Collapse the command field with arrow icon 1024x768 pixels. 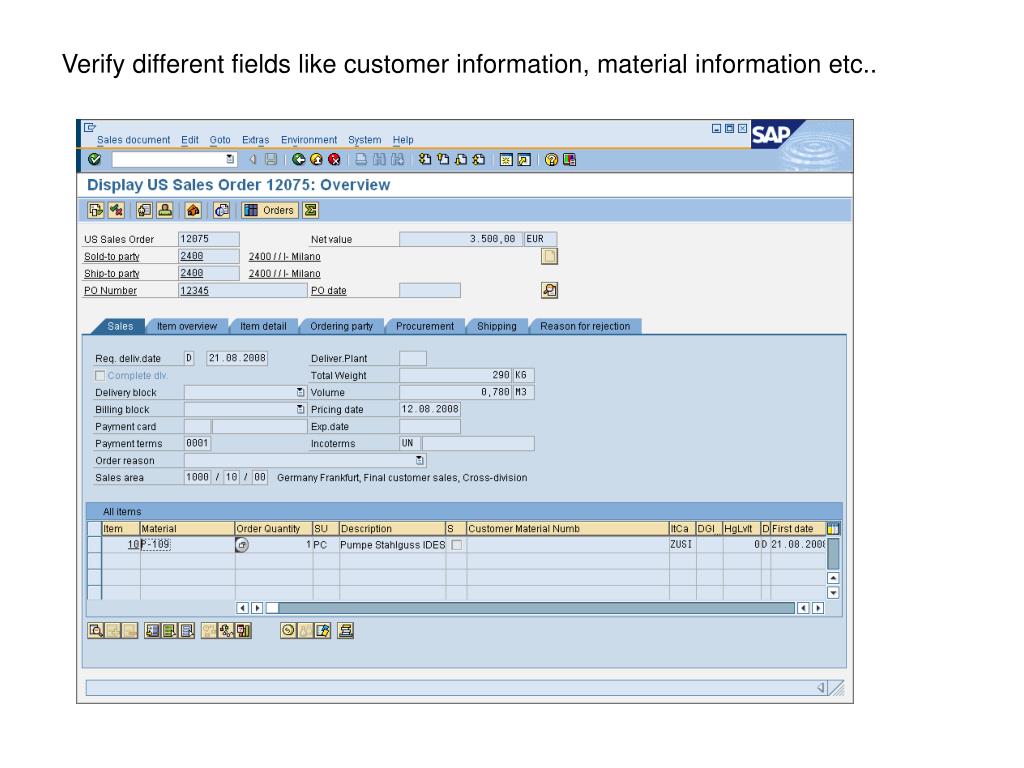click(252, 159)
